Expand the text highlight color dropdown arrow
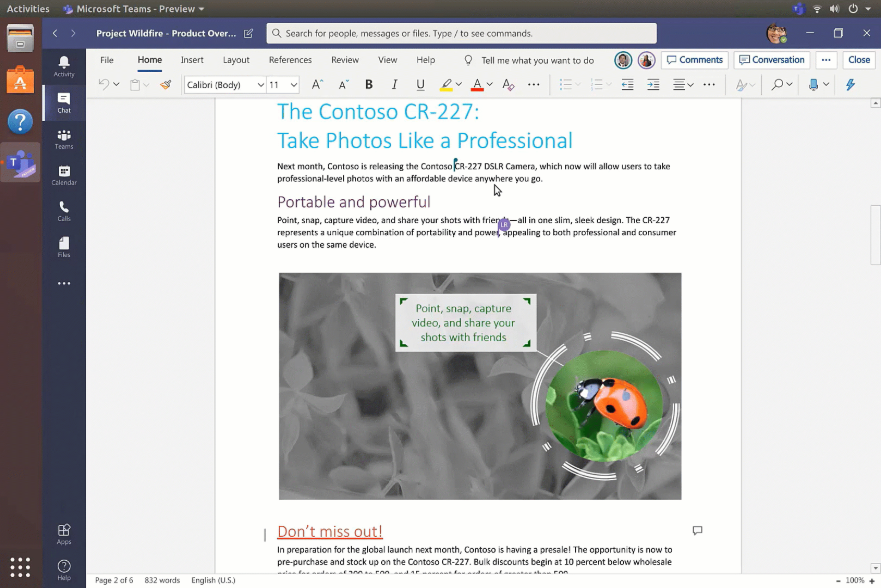 pyautogui.click(x=459, y=85)
